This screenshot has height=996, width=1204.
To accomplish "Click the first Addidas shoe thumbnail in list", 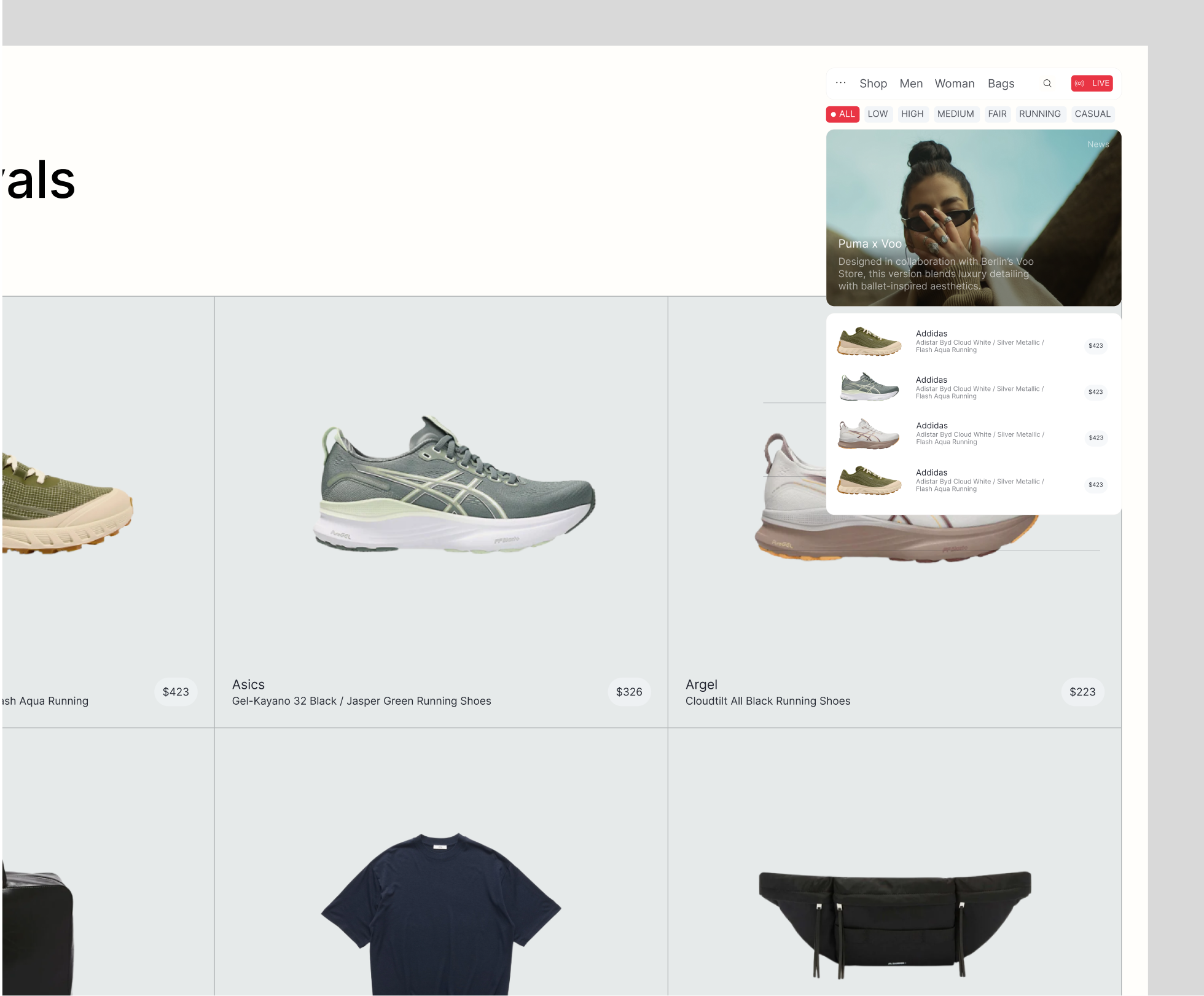I will [869, 342].
